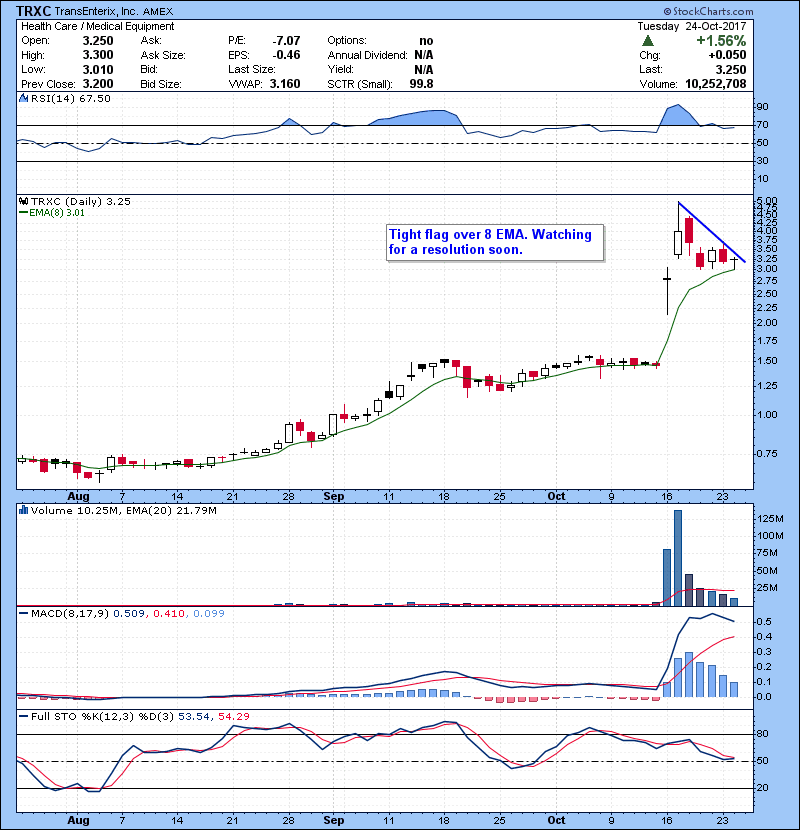Click the Options value no

[x=426, y=41]
